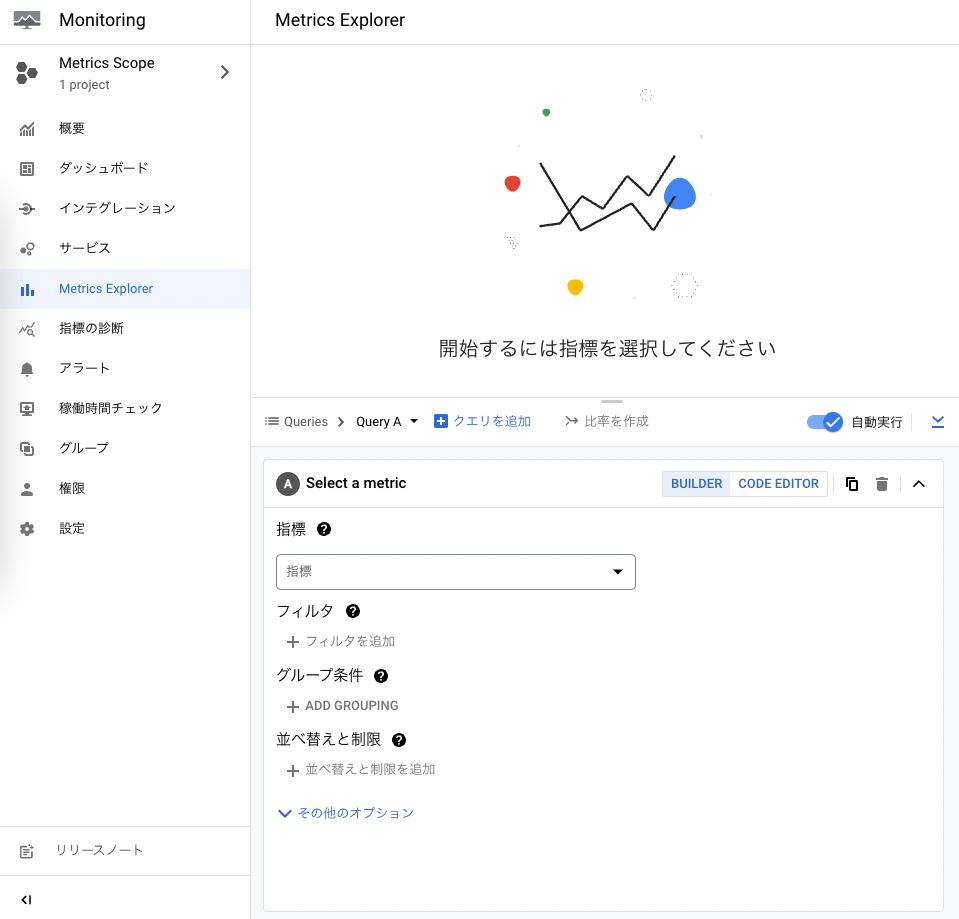Open ダッシュボード menu item
This screenshot has width=959, height=919.
[125, 168]
